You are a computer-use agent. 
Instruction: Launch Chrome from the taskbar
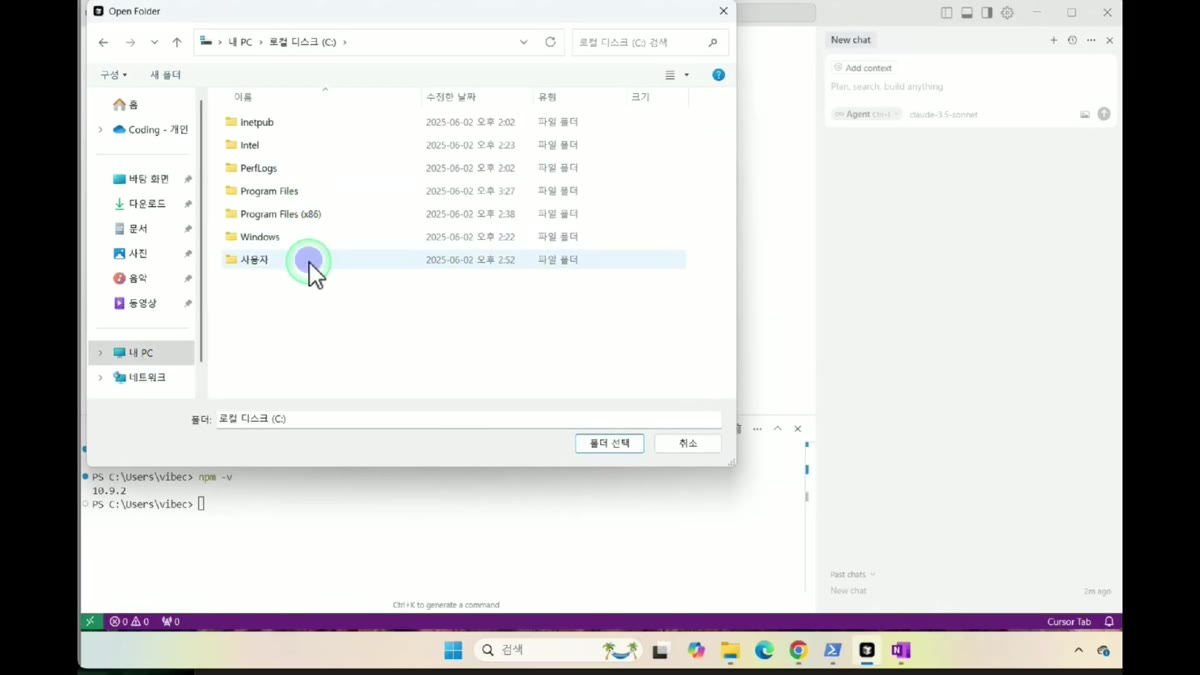[798, 651]
